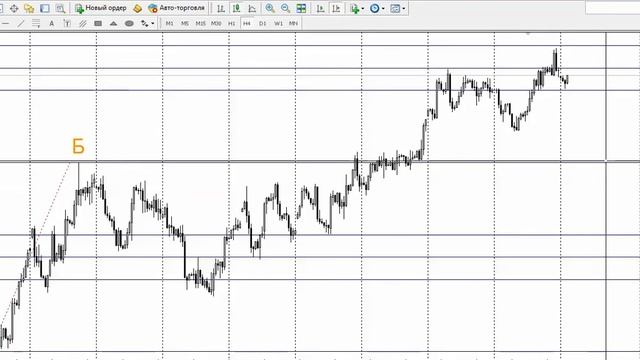
Task: Select the equidistant channel tool
Action: pos(83,24)
